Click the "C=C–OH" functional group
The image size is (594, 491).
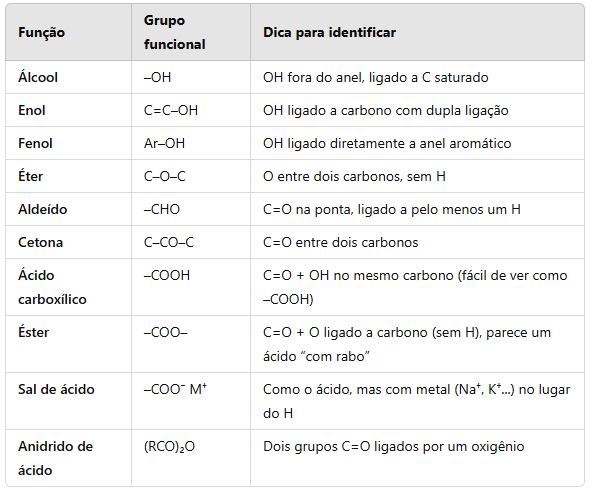point(171,110)
